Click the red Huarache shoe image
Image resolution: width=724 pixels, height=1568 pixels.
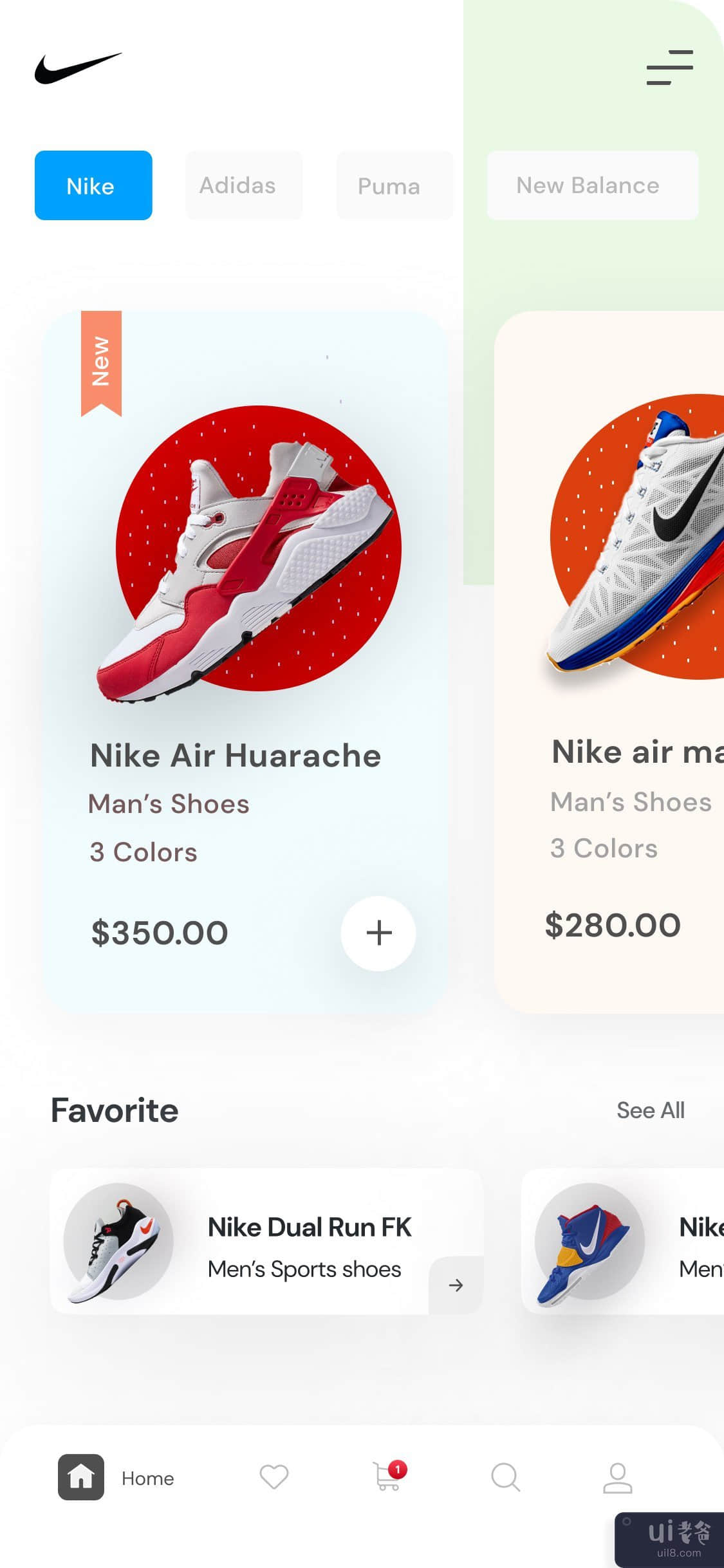click(251, 554)
